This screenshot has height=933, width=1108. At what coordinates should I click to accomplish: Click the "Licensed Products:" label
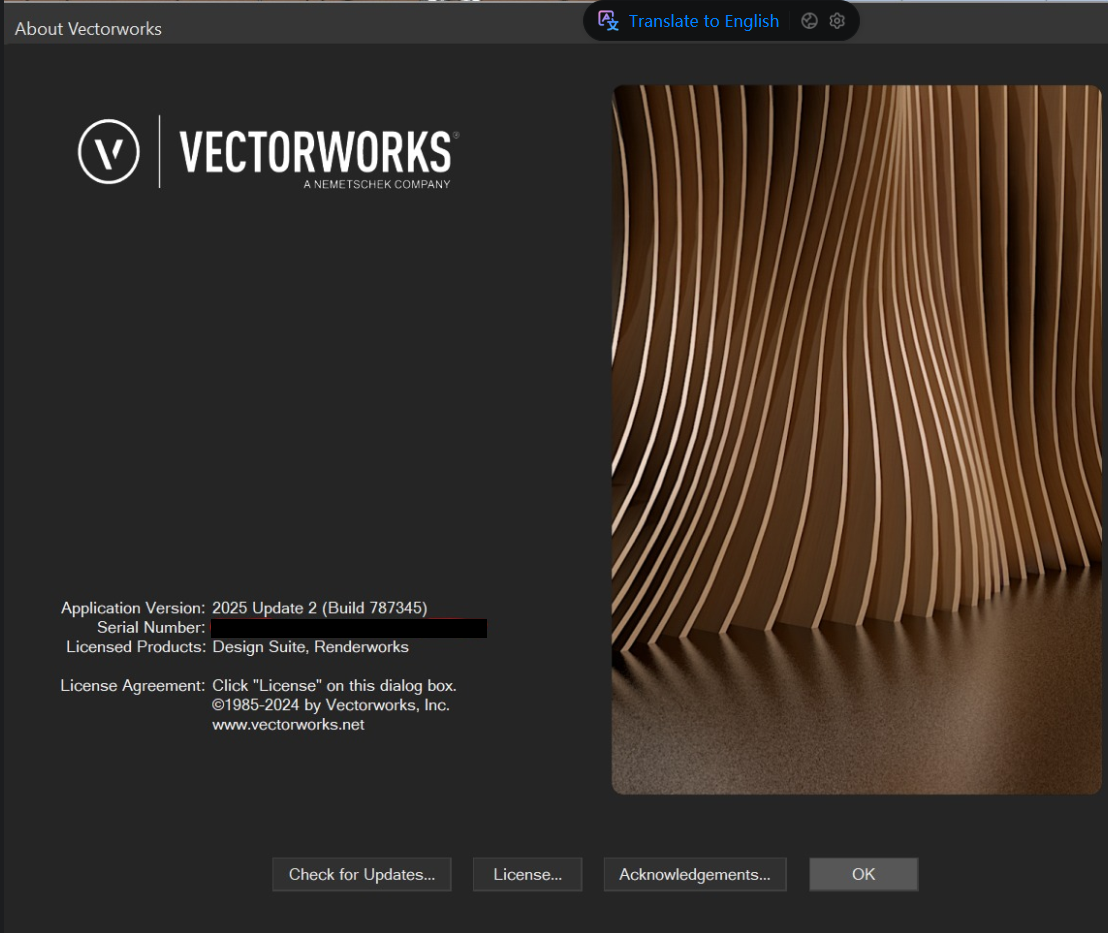pos(136,647)
